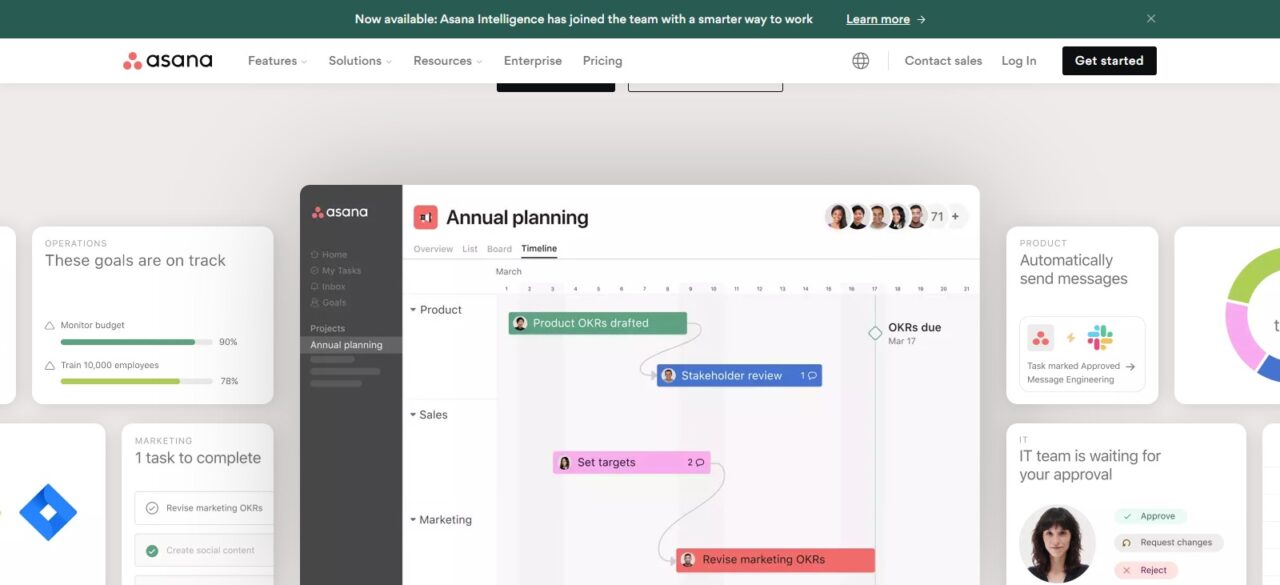Click the Product OKRs drafted task bar
The width and height of the screenshot is (1280, 585).
pos(598,323)
